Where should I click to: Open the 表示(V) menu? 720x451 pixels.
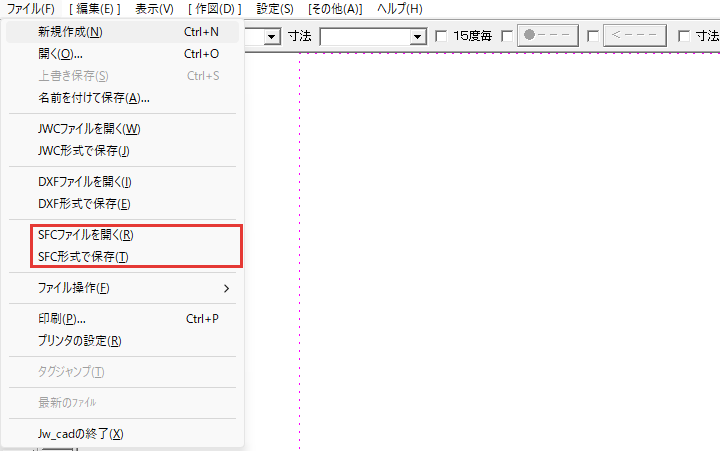click(154, 9)
